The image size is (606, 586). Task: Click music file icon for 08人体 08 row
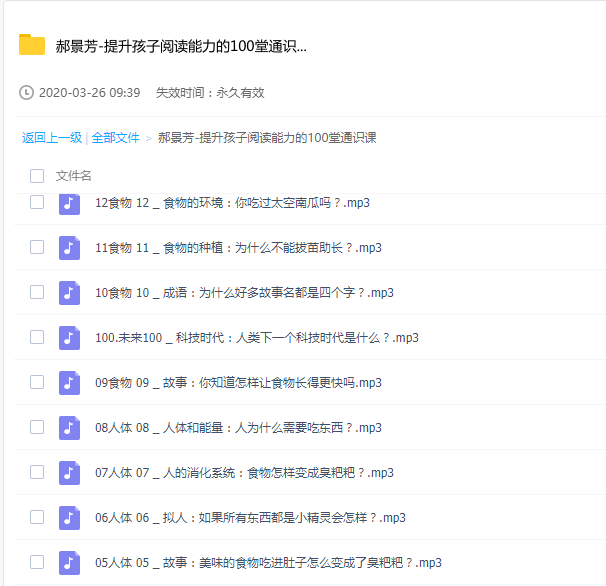click(x=69, y=428)
